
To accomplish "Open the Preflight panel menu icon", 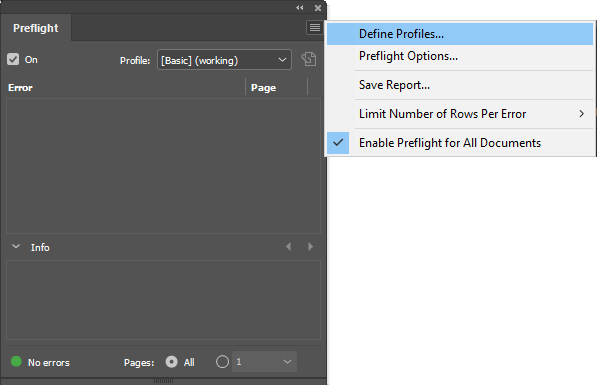I will point(314,27).
